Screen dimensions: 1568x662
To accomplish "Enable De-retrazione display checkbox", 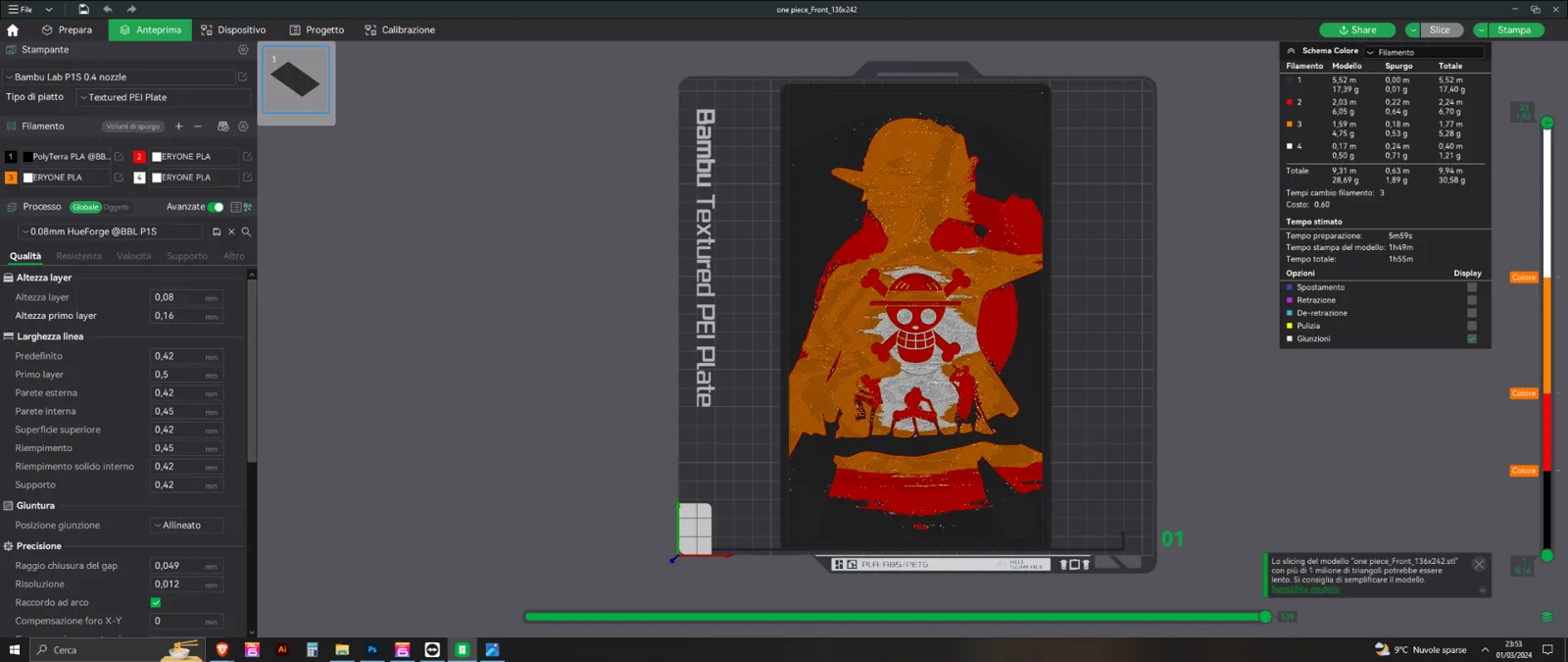I will pos(1472,313).
